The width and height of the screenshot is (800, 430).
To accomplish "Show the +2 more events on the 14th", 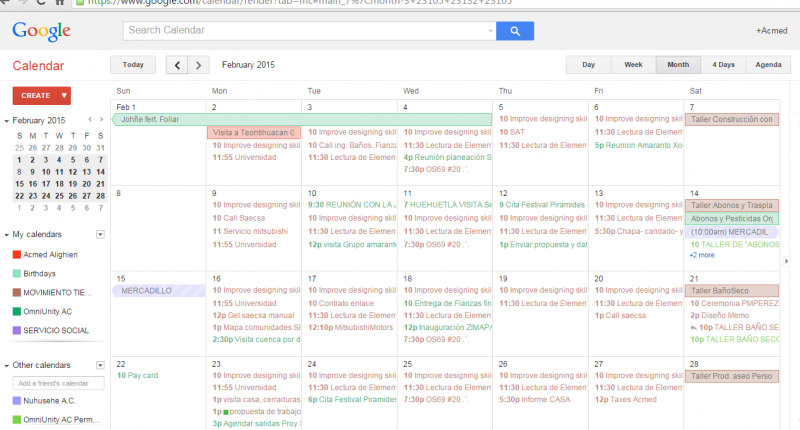I will coord(702,255).
